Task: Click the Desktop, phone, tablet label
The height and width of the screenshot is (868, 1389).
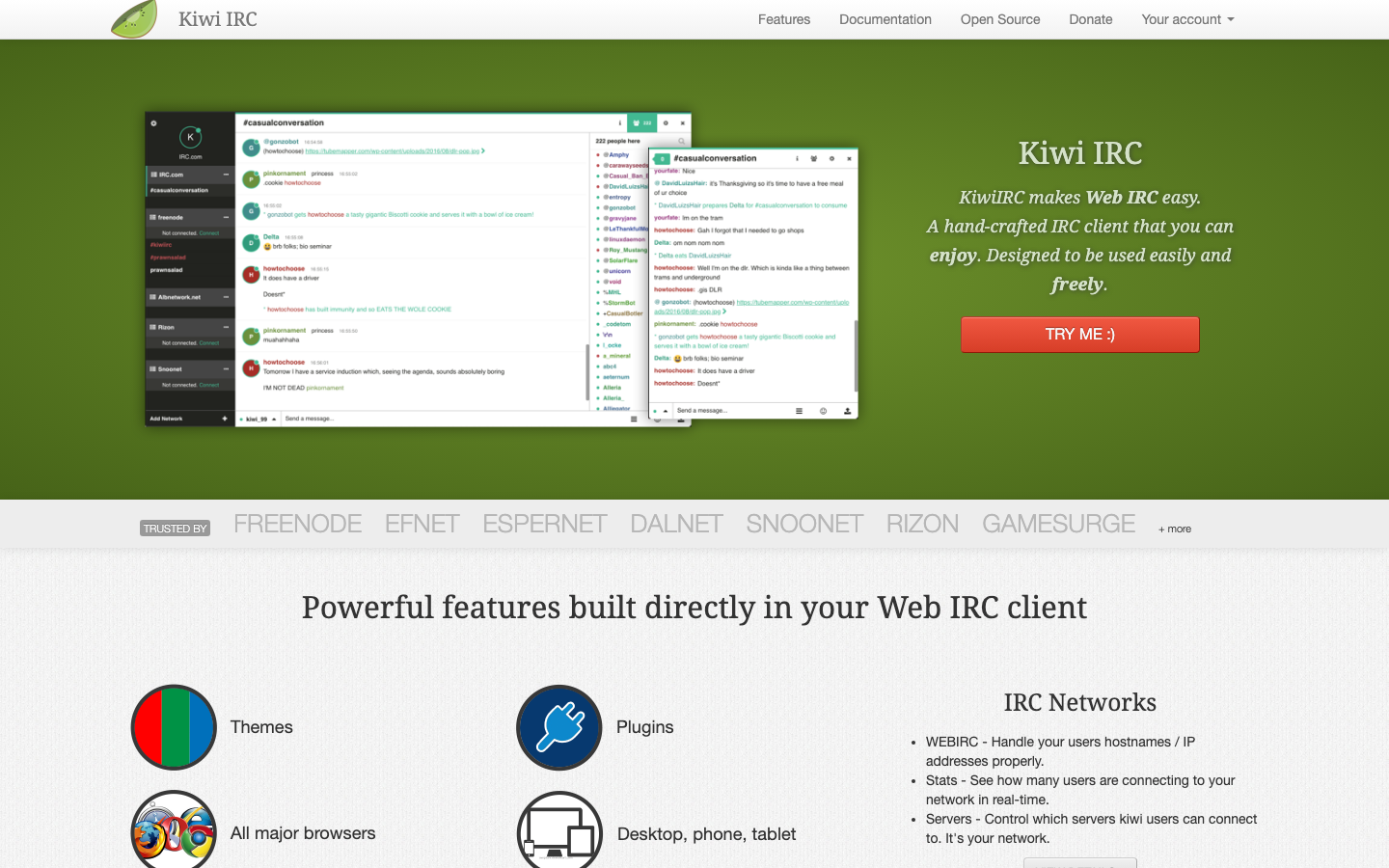Action: coord(707,834)
